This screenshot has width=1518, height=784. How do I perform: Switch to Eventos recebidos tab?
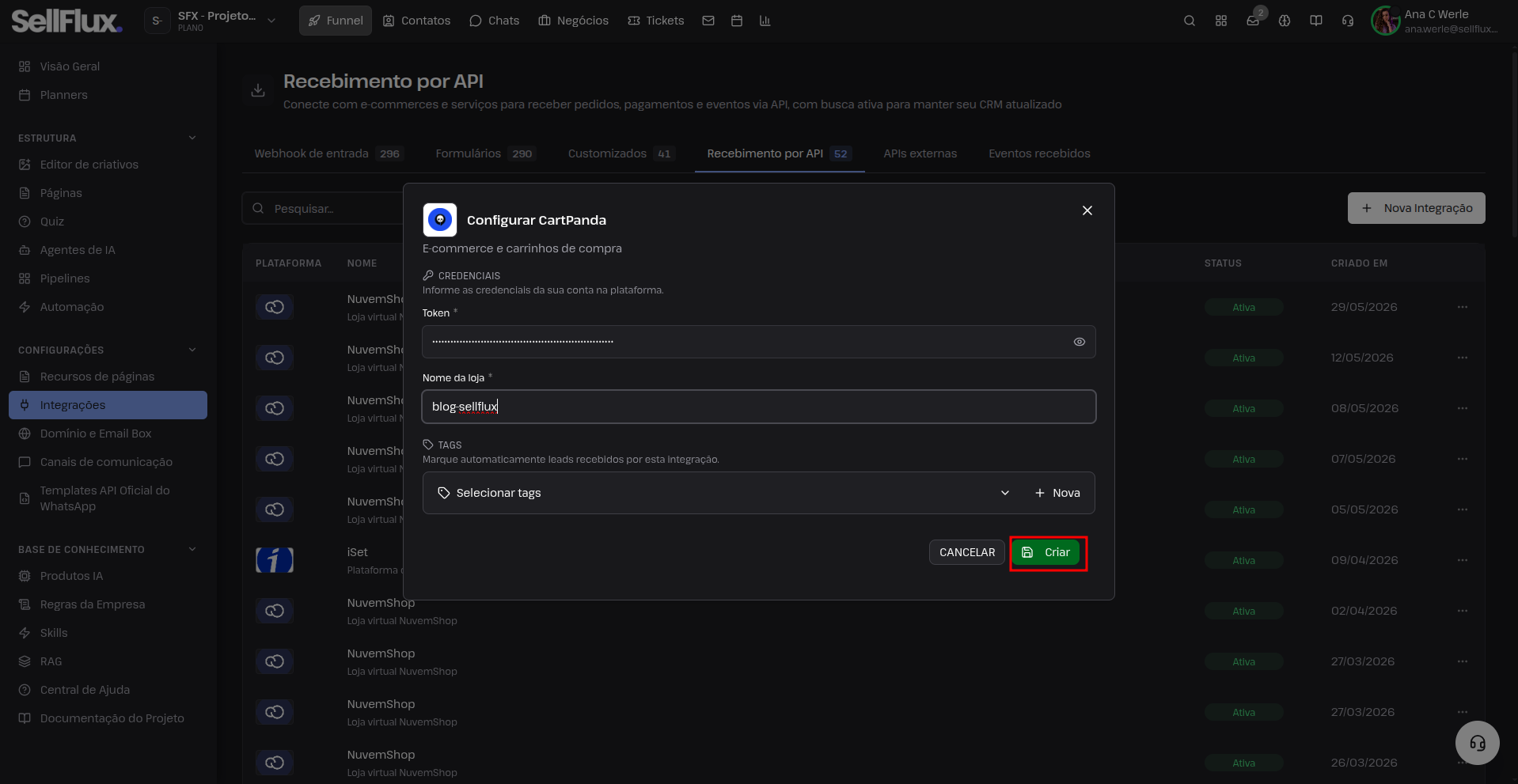coord(1039,153)
